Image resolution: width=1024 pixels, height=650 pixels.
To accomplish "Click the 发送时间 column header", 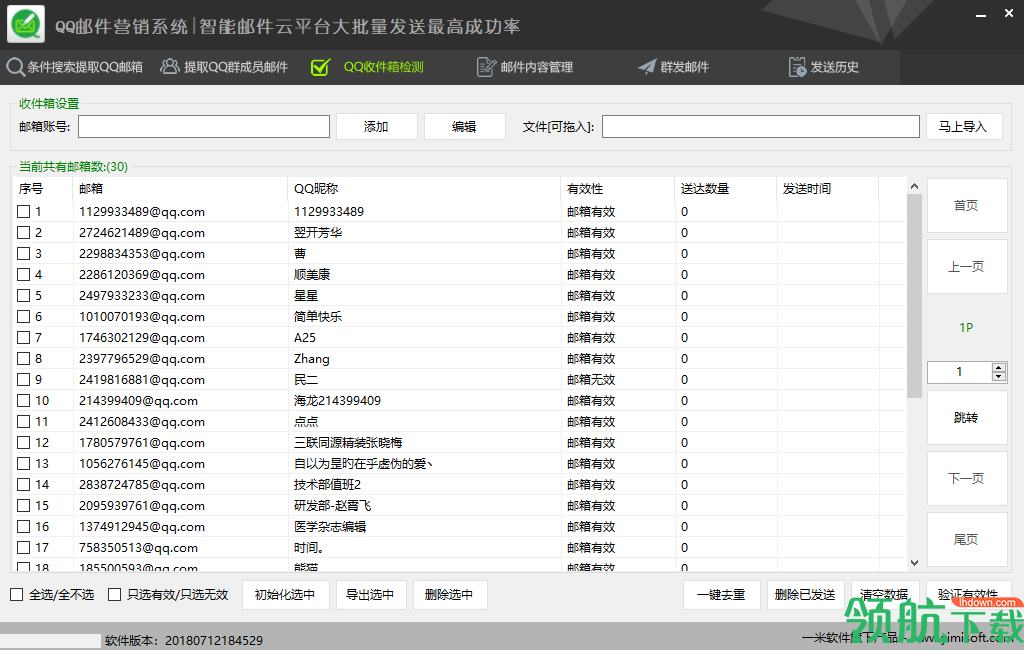I will point(827,189).
